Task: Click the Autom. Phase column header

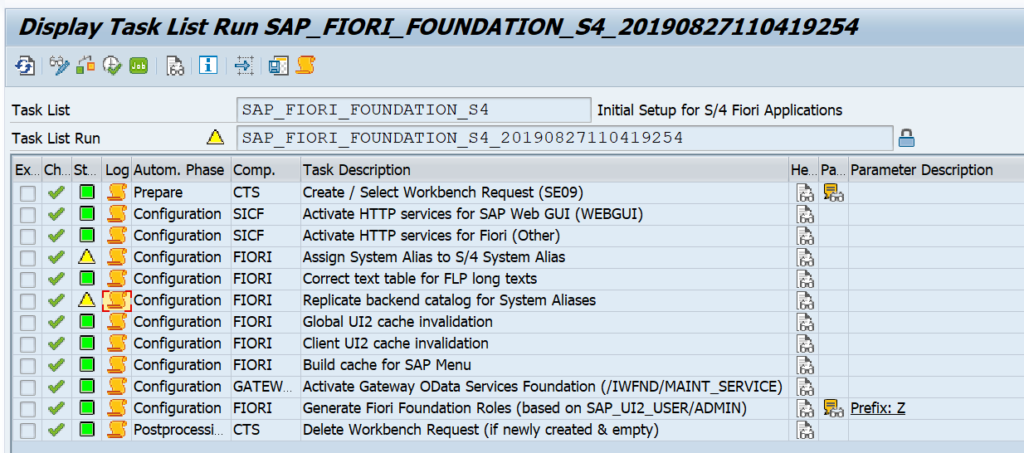Action: tap(180, 170)
